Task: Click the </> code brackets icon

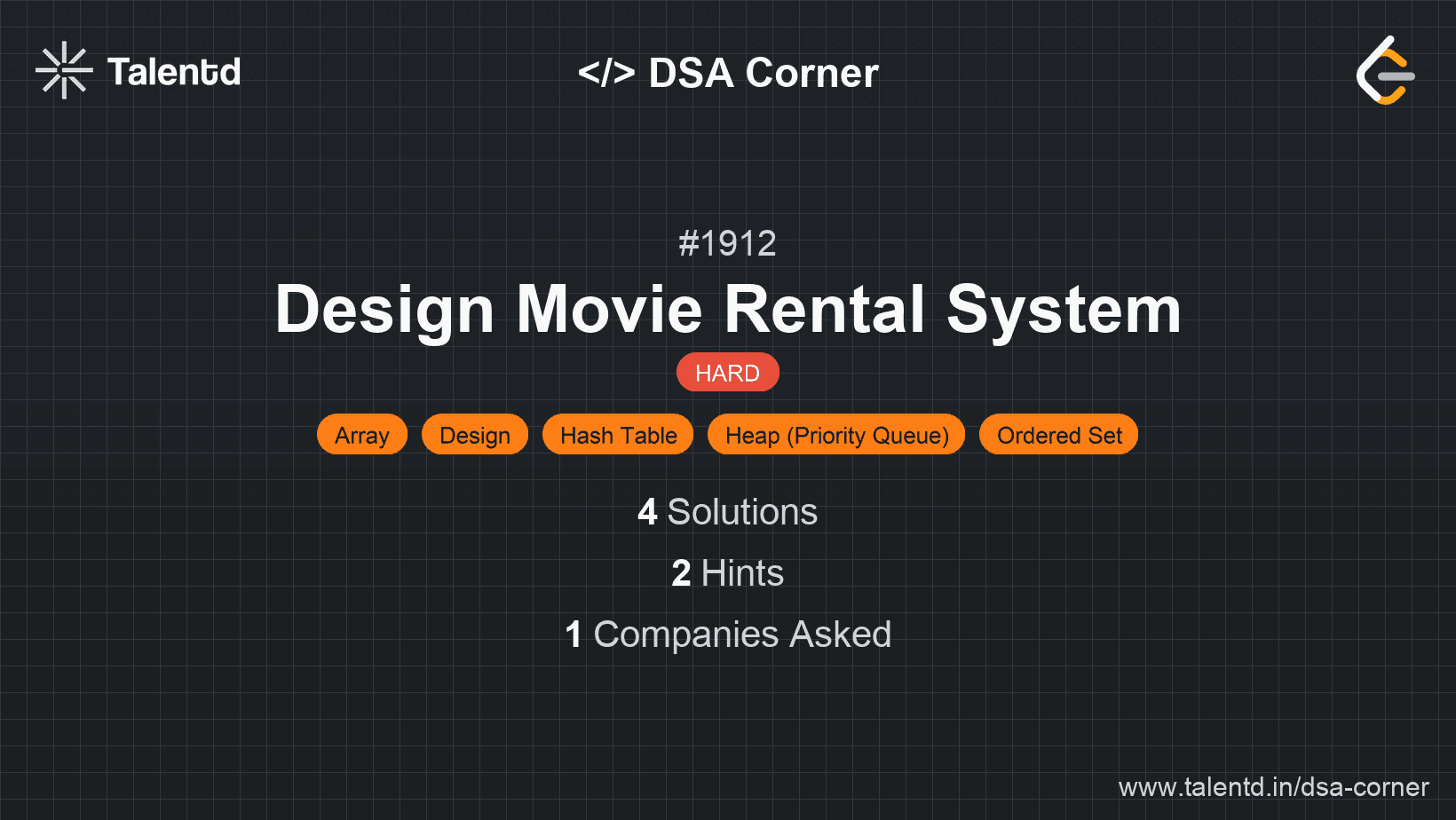Action: (x=606, y=73)
